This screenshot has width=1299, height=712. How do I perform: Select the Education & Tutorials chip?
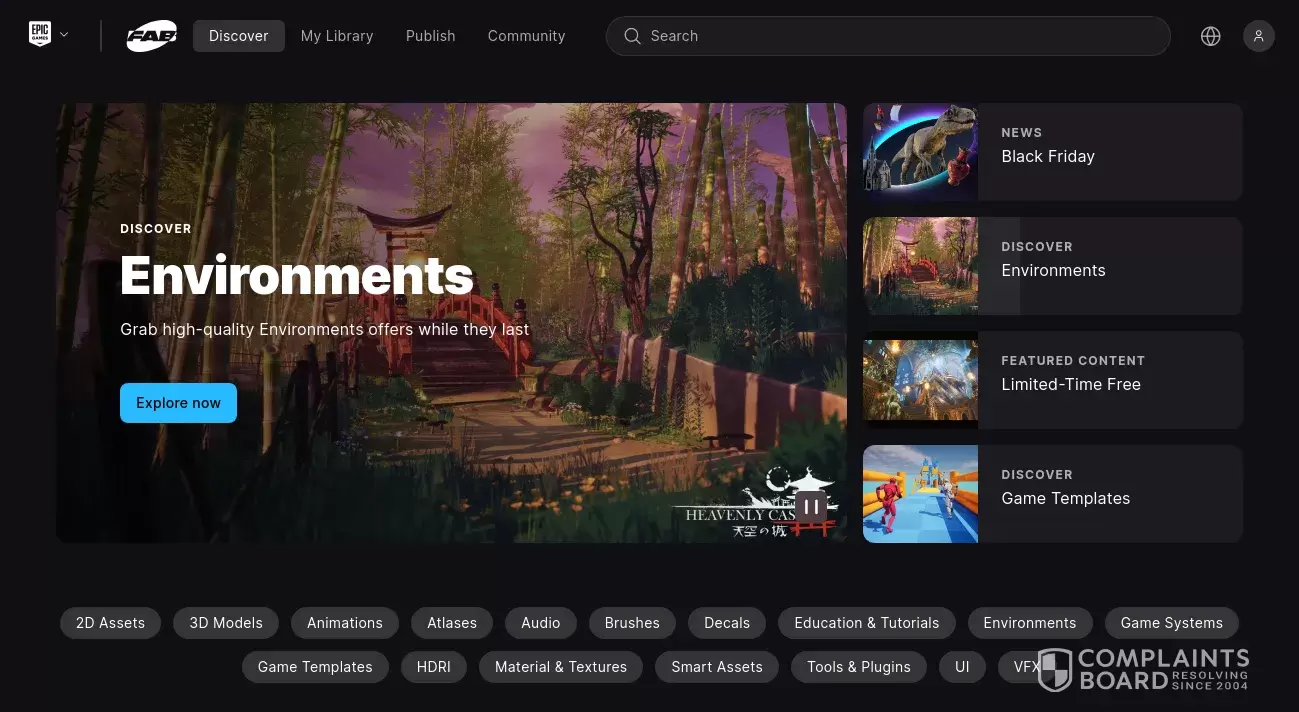tap(867, 623)
